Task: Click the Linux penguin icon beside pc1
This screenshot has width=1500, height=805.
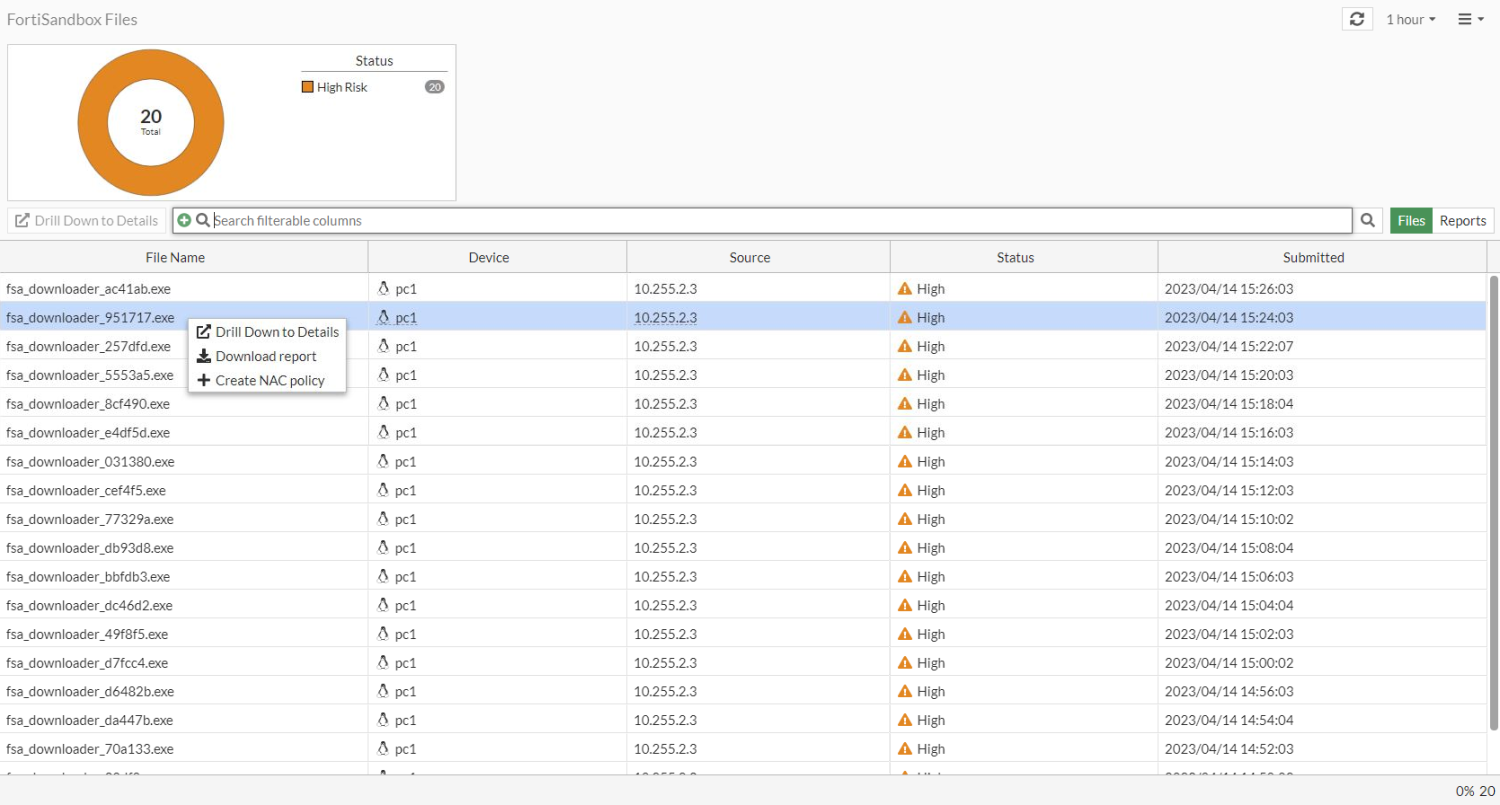Action: [382, 288]
